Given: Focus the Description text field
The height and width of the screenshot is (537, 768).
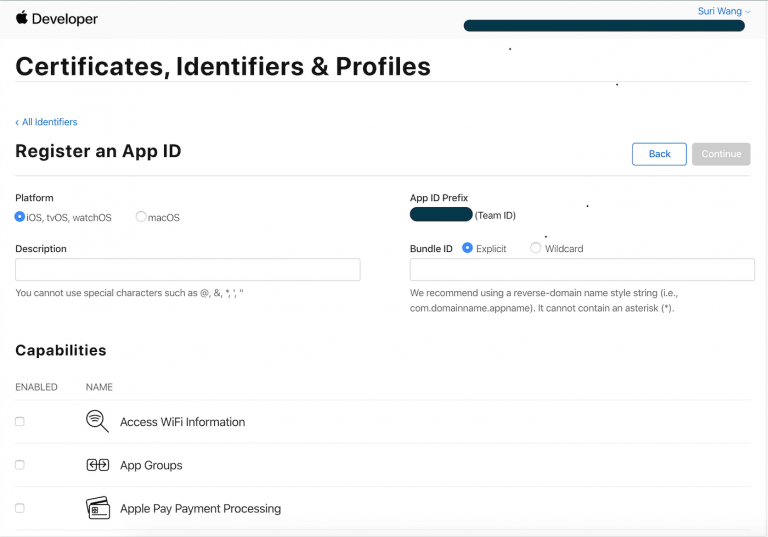Looking at the screenshot, I should point(187,270).
